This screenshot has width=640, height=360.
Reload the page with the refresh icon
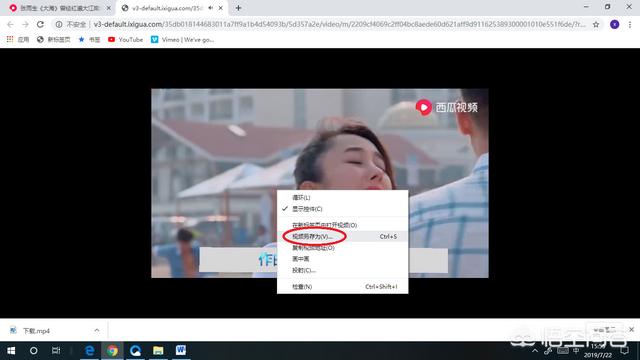pos(40,24)
